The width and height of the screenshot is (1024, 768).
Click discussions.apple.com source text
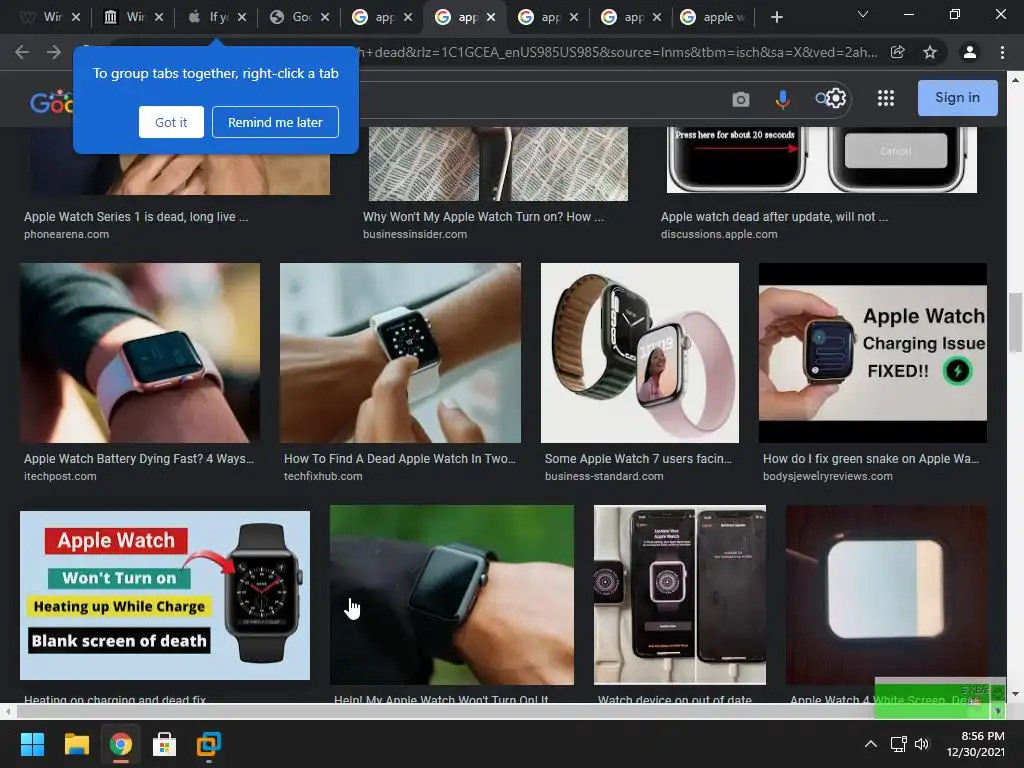click(x=719, y=234)
